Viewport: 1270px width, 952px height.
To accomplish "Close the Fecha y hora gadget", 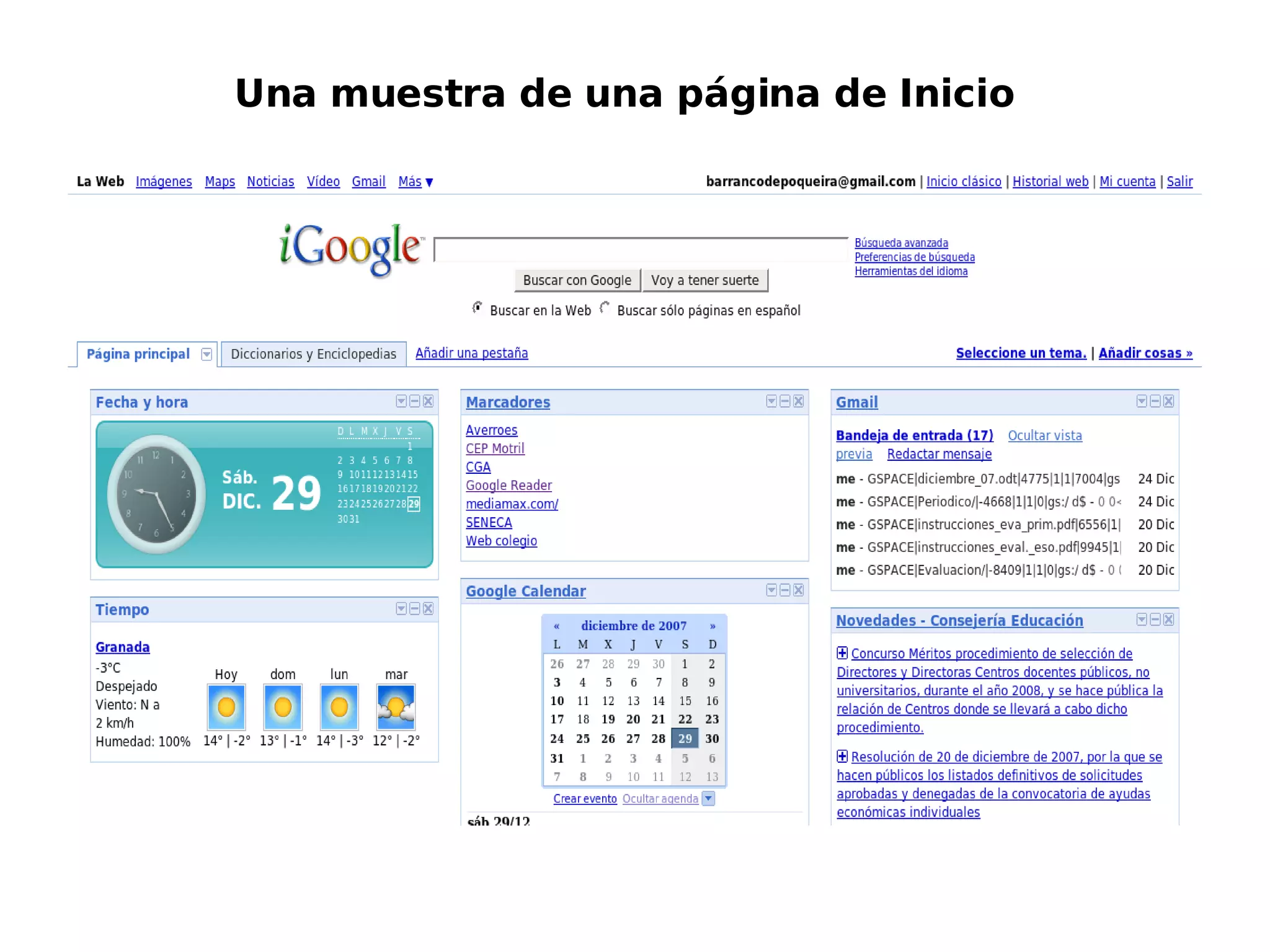I will point(428,401).
